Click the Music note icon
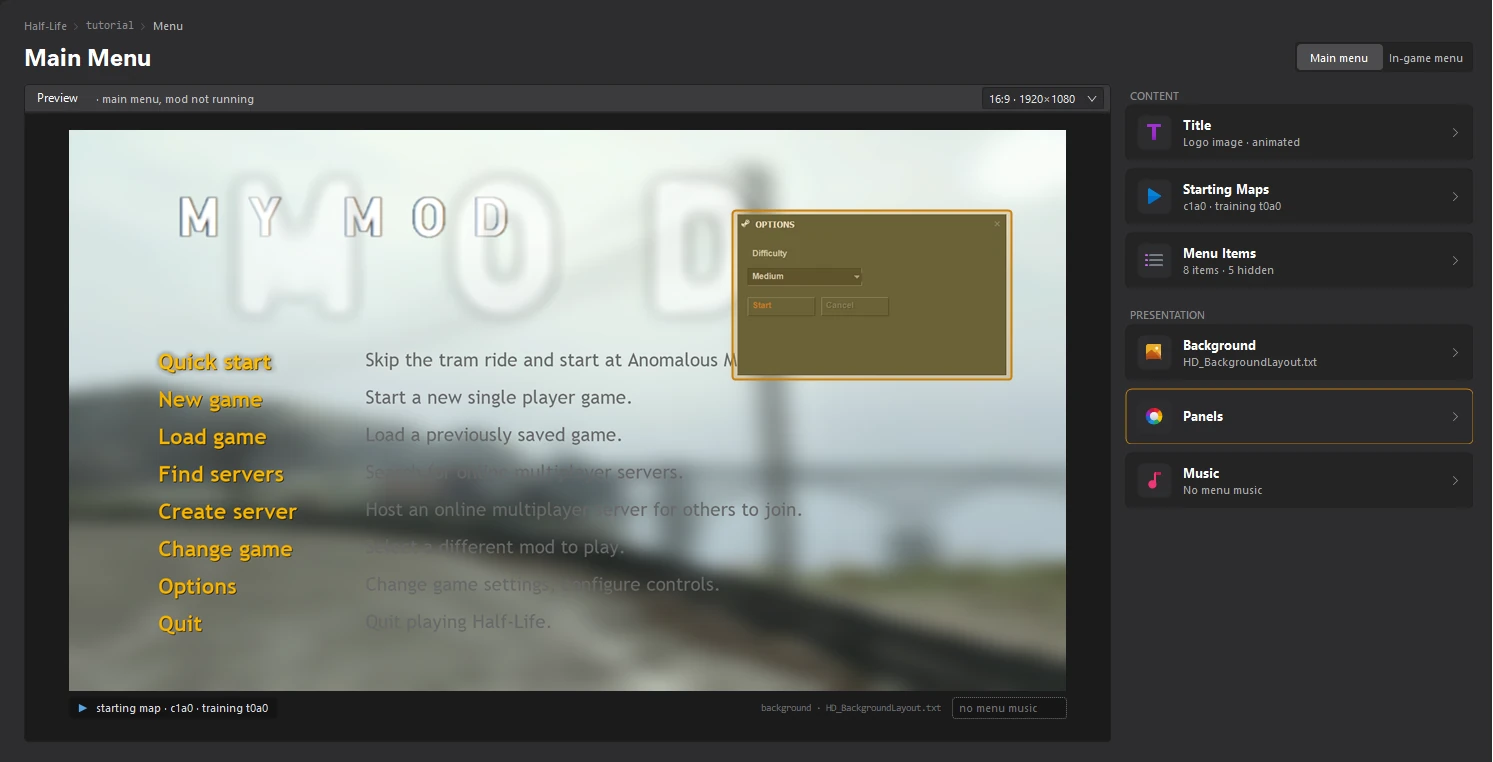The height and width of the screenshot is (762, 1493). (x=1154, y=480)
